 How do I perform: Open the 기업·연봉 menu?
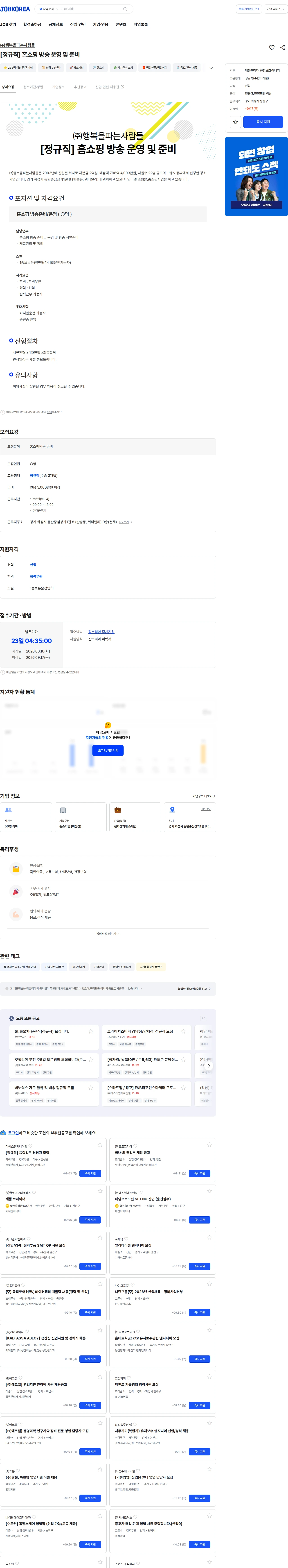pos(101,24)
